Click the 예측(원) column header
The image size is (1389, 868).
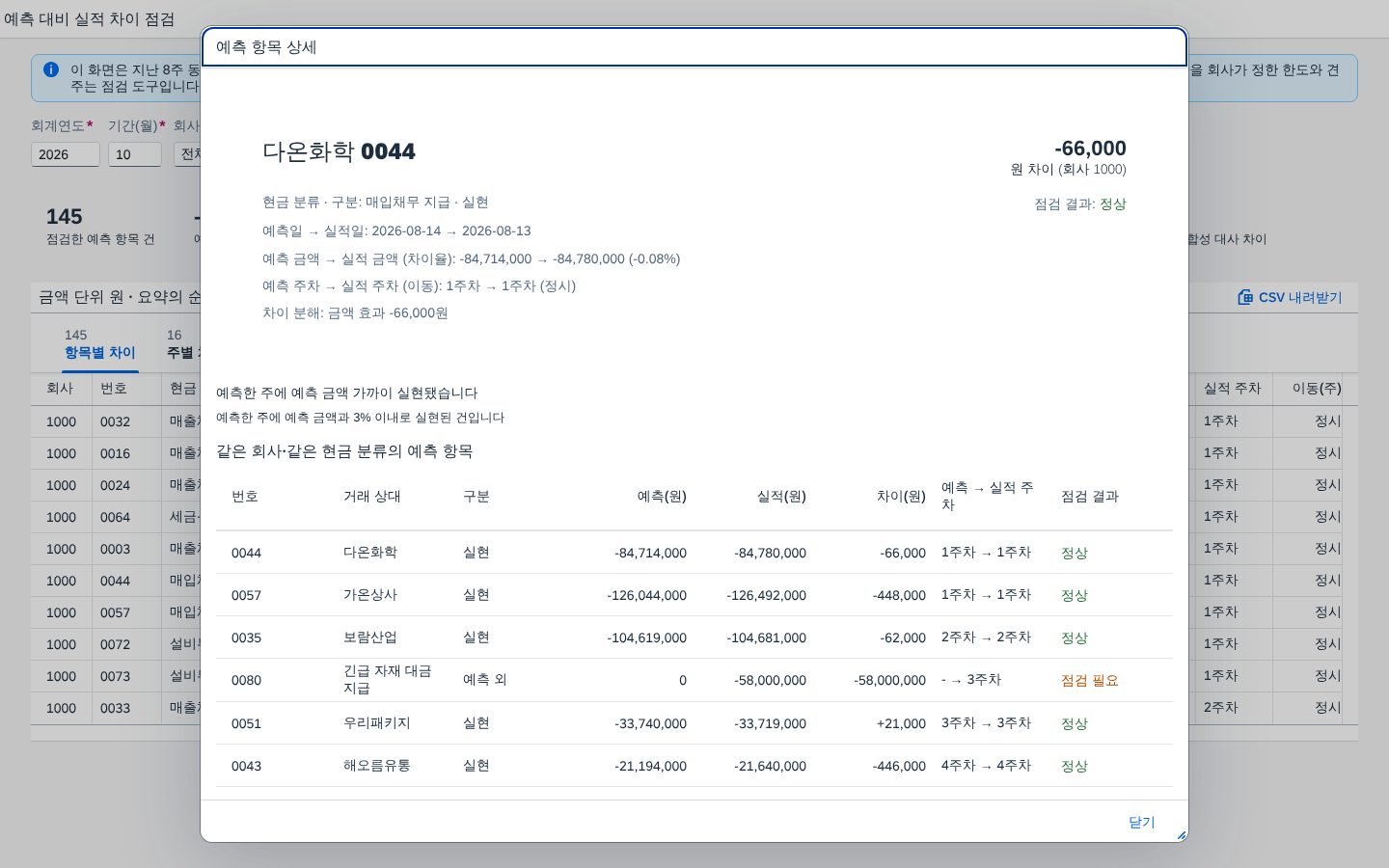[x=662, y=496]
